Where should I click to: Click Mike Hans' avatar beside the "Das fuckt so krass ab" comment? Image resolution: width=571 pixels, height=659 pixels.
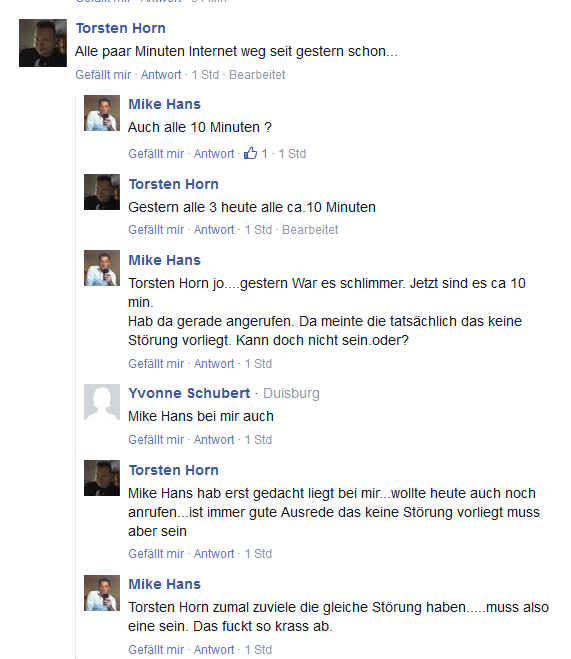point(102,593)
